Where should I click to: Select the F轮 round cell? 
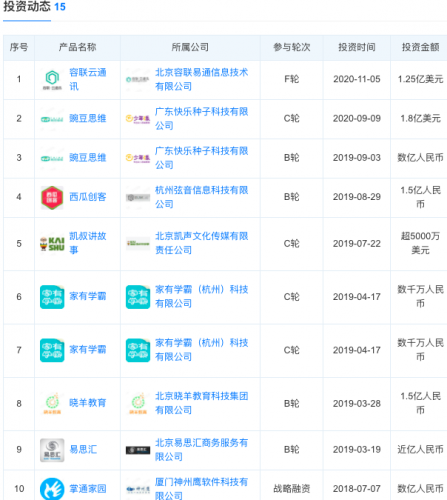point(292,79)
